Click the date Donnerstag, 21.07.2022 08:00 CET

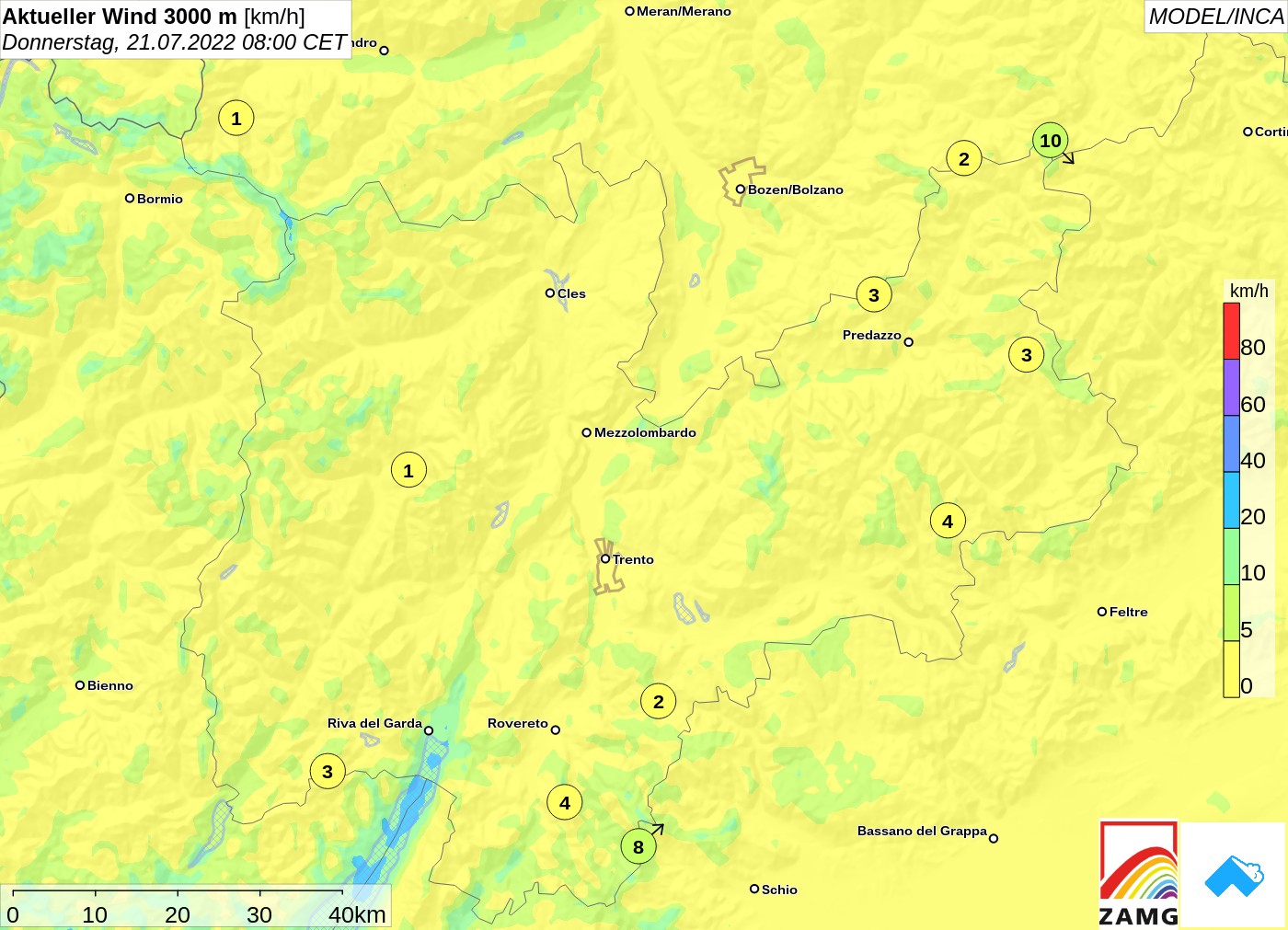pyautogui.click(x=175, y=42)
